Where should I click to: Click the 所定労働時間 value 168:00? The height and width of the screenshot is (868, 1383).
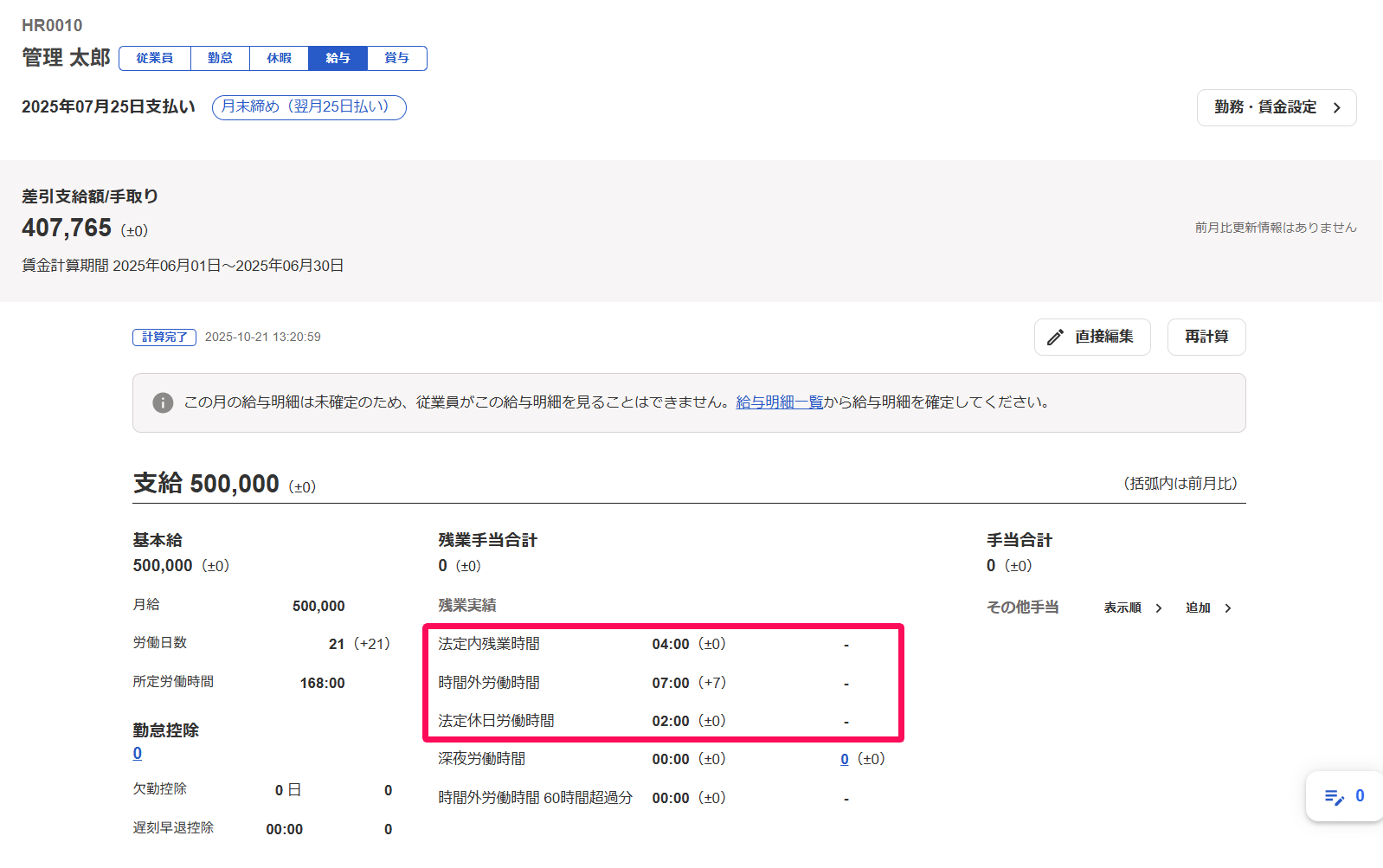(x=322, y=683)
